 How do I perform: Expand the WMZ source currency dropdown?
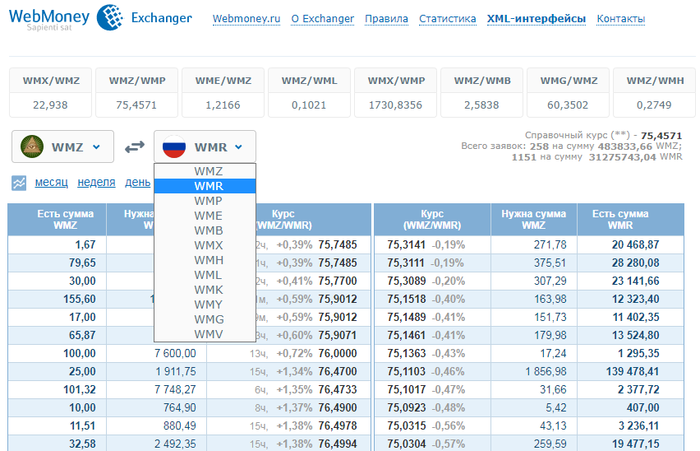(x=62, y=146)
